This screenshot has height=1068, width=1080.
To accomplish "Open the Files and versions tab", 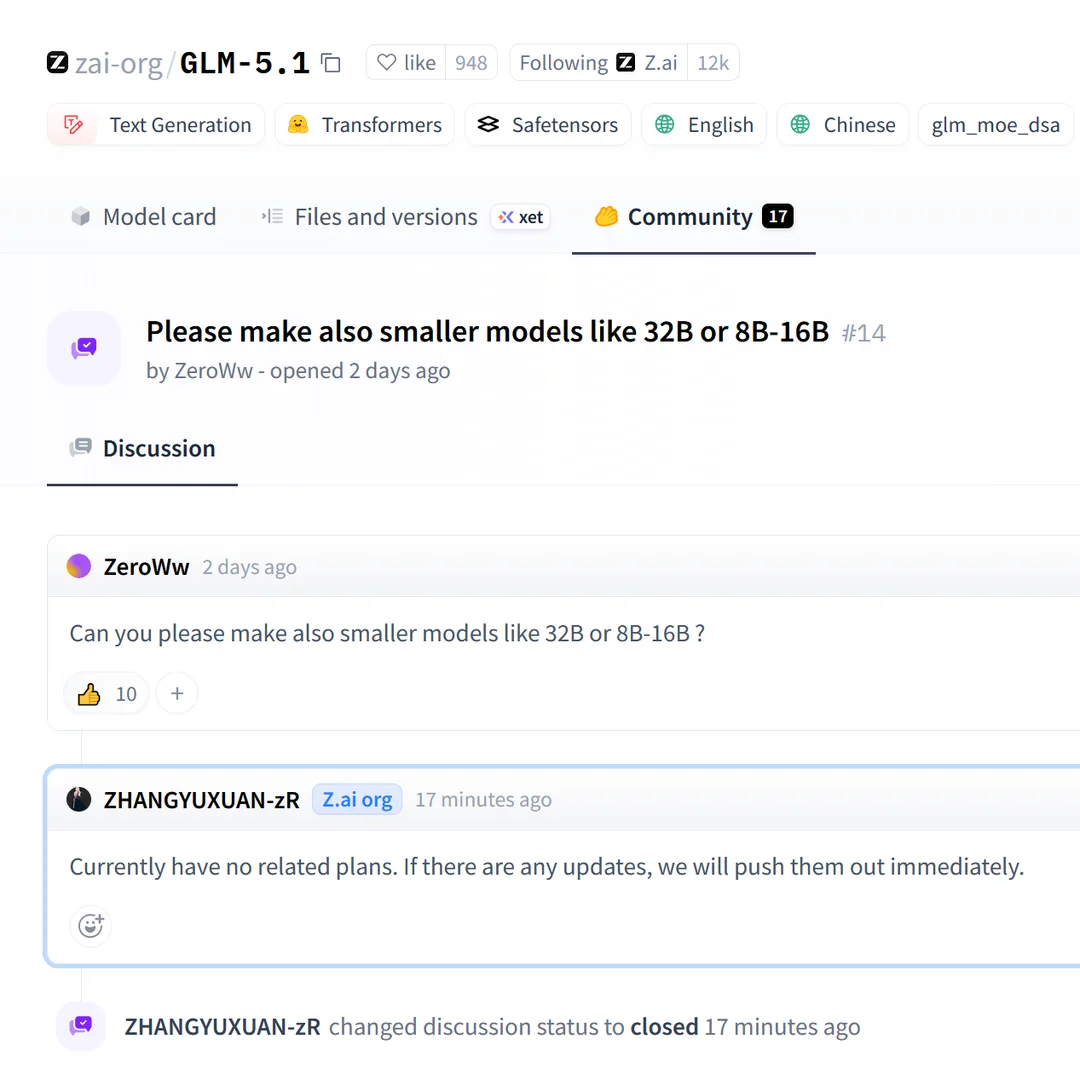I will point(405,217).
